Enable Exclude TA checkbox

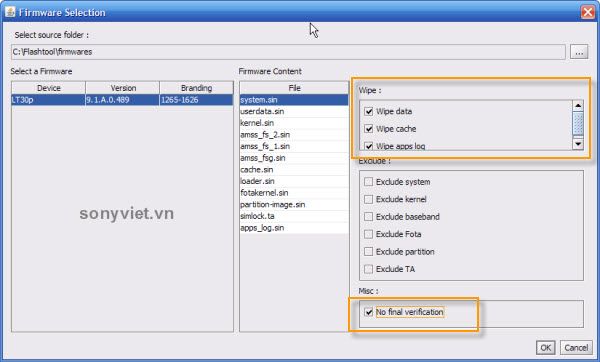368,269
